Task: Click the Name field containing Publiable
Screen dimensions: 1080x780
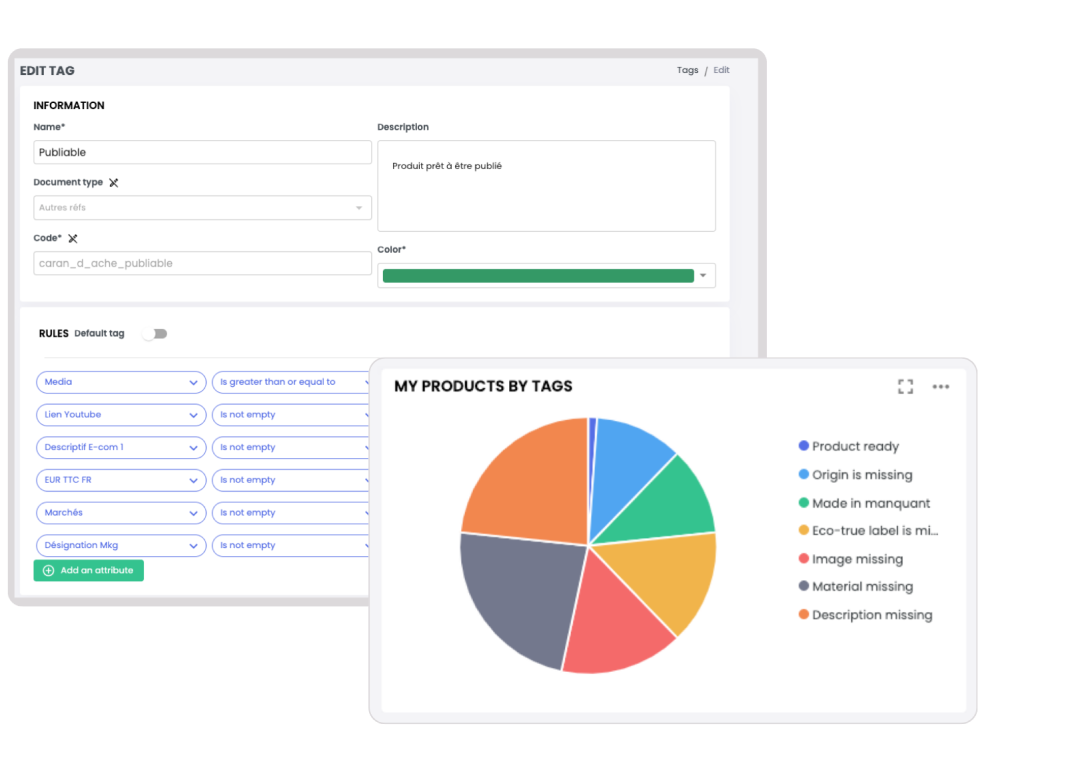Action: click(x=202, y=152)
